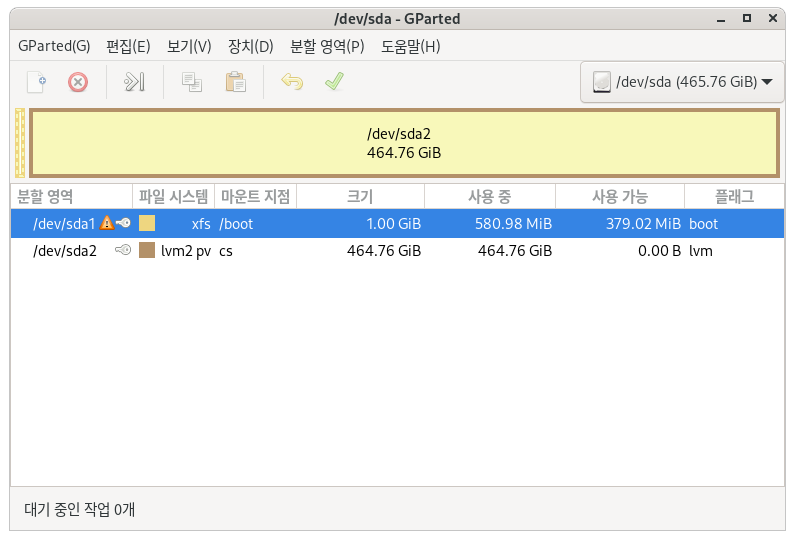
Task: Open the 도움말(H) menu
Action: click(411, 46)
